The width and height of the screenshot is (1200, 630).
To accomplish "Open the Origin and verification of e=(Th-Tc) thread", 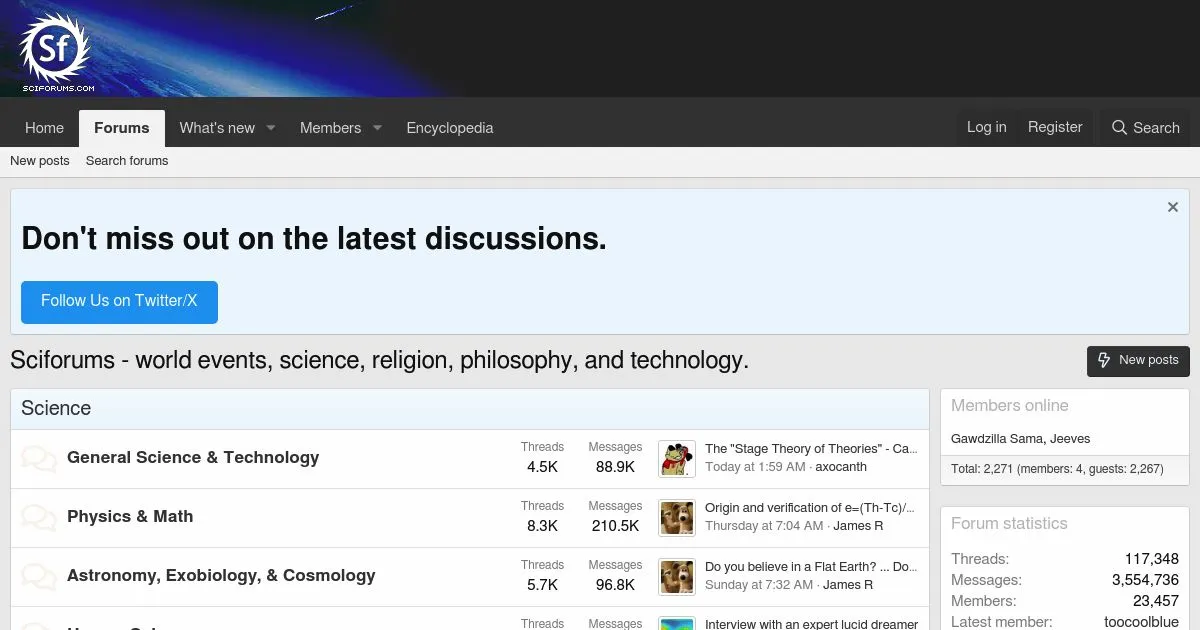I will tap(810, 508).
